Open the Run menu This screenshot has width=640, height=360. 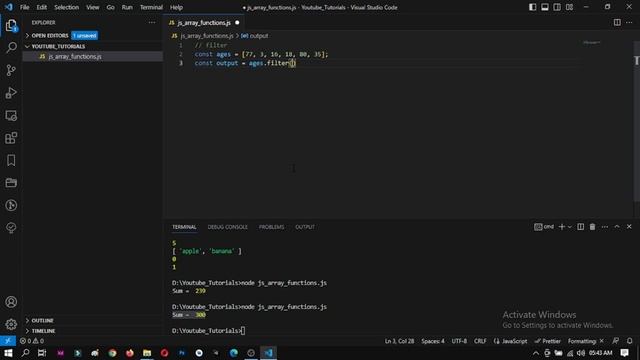[127, 7]
